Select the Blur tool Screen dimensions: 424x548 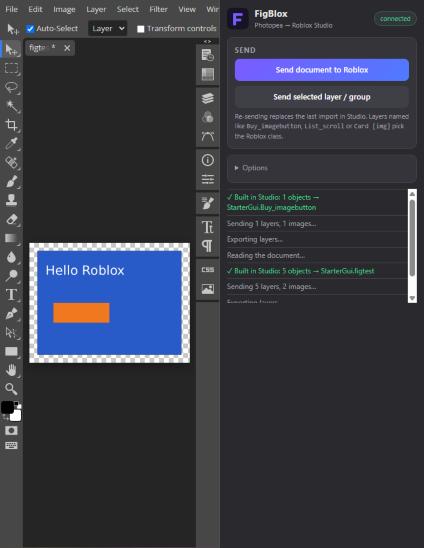point(11,257)
